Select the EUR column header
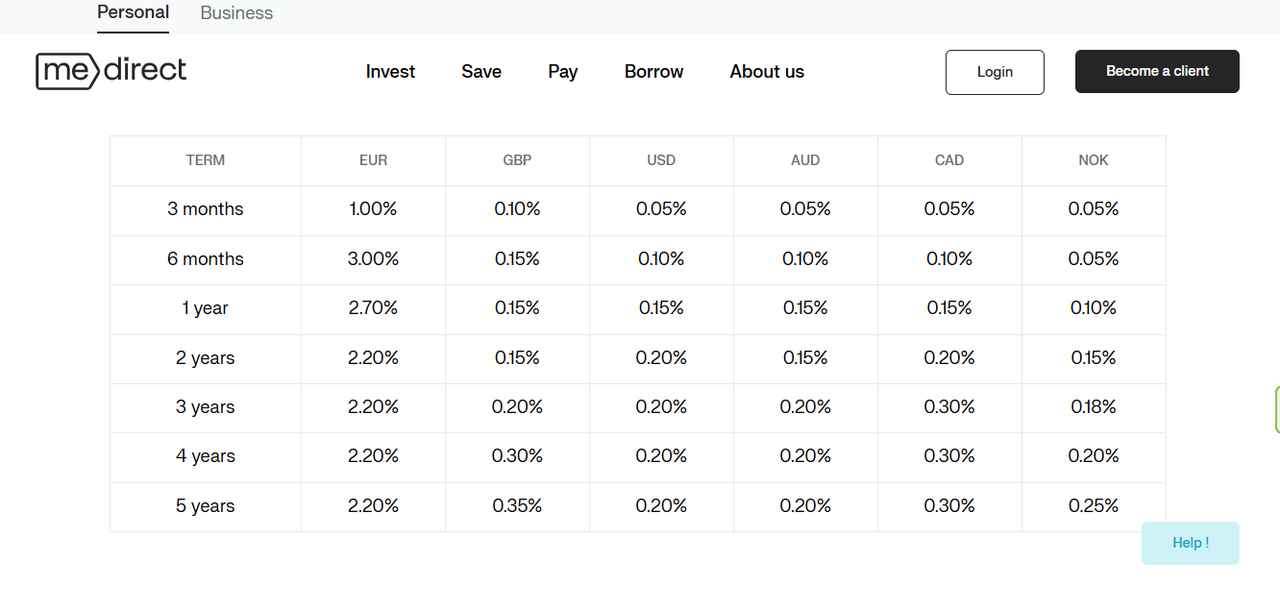This screenshot has height=608, width=1280. click(x=373, y=160)
